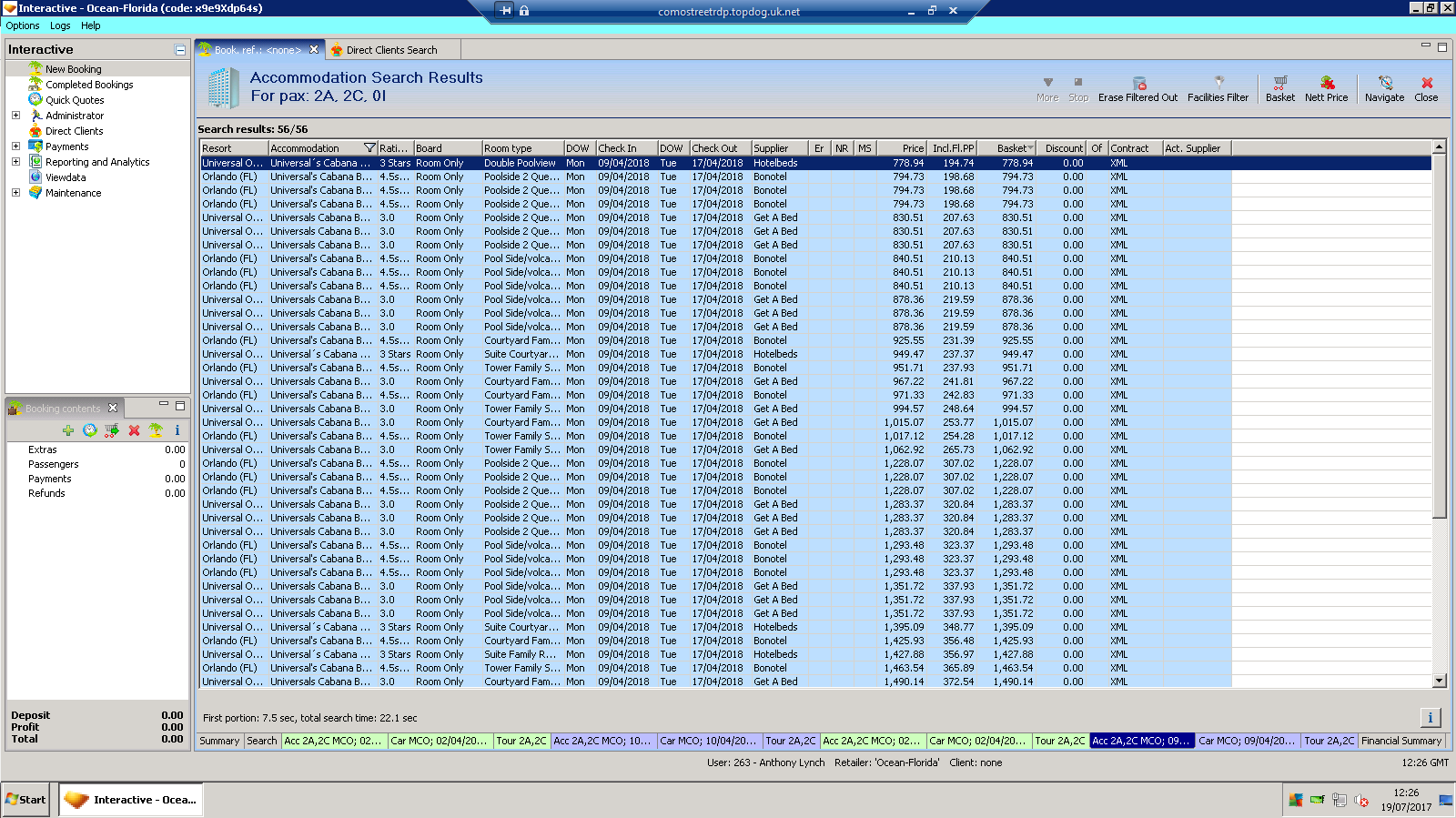Expand the Maintenance tree node

tap(15, 193)
